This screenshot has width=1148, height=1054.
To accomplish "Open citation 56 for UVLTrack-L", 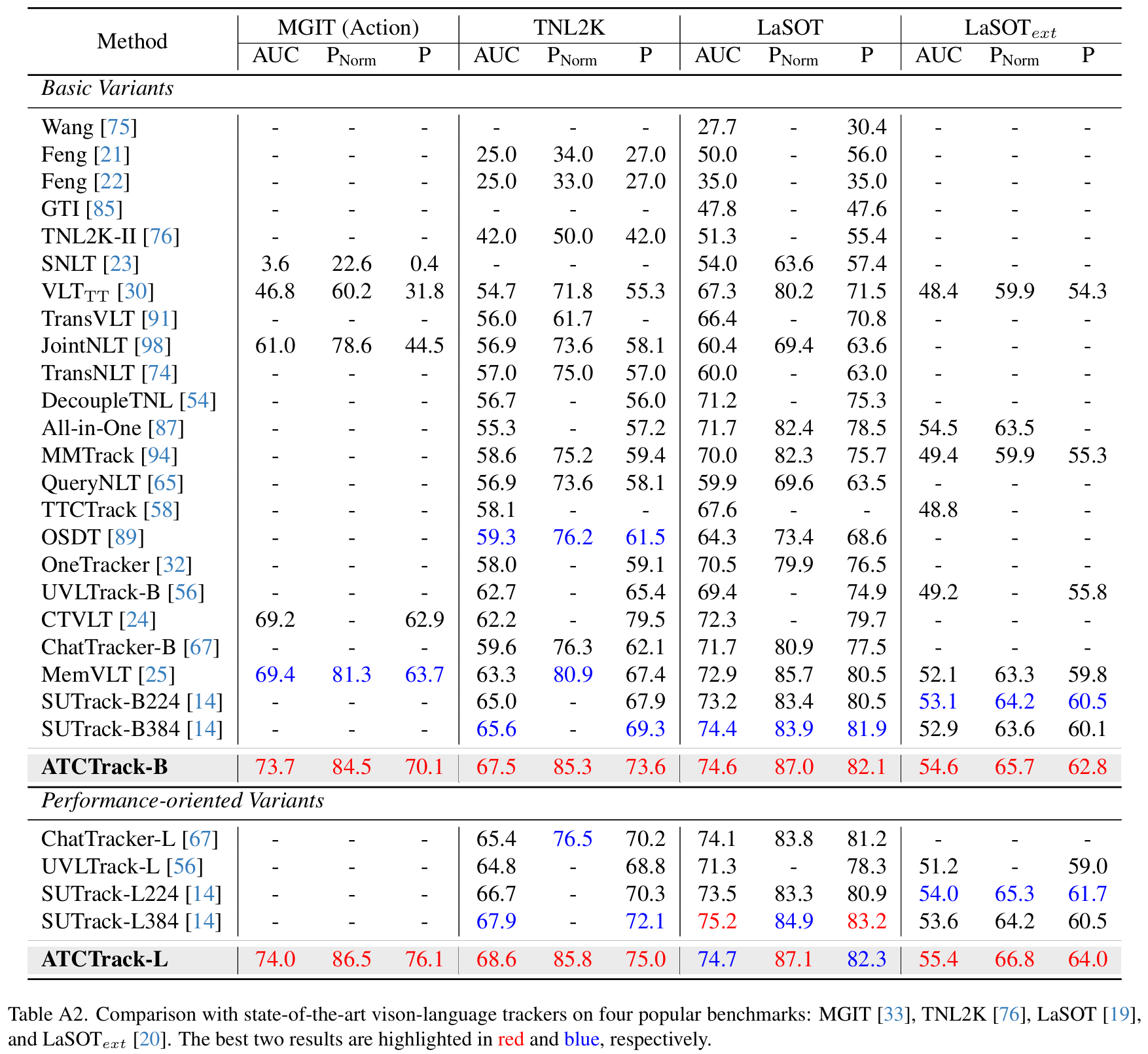I will click(x=185, y=866).
